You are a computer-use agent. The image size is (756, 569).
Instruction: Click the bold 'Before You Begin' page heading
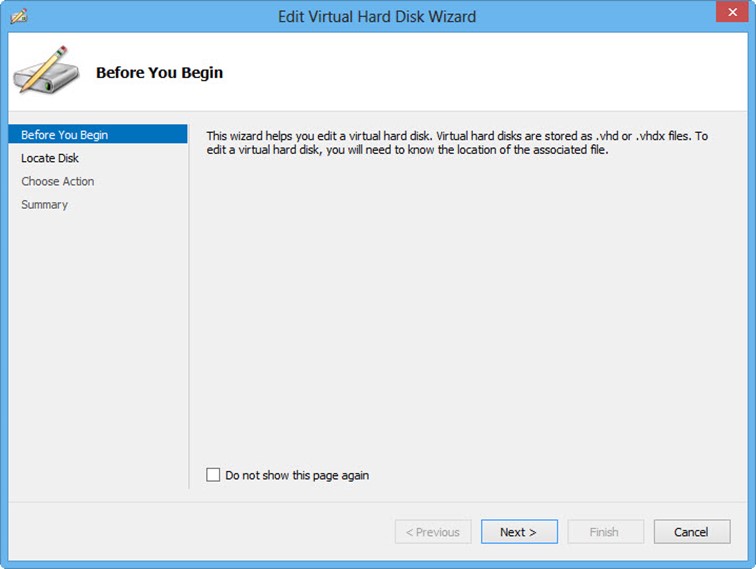coord(160,72)
